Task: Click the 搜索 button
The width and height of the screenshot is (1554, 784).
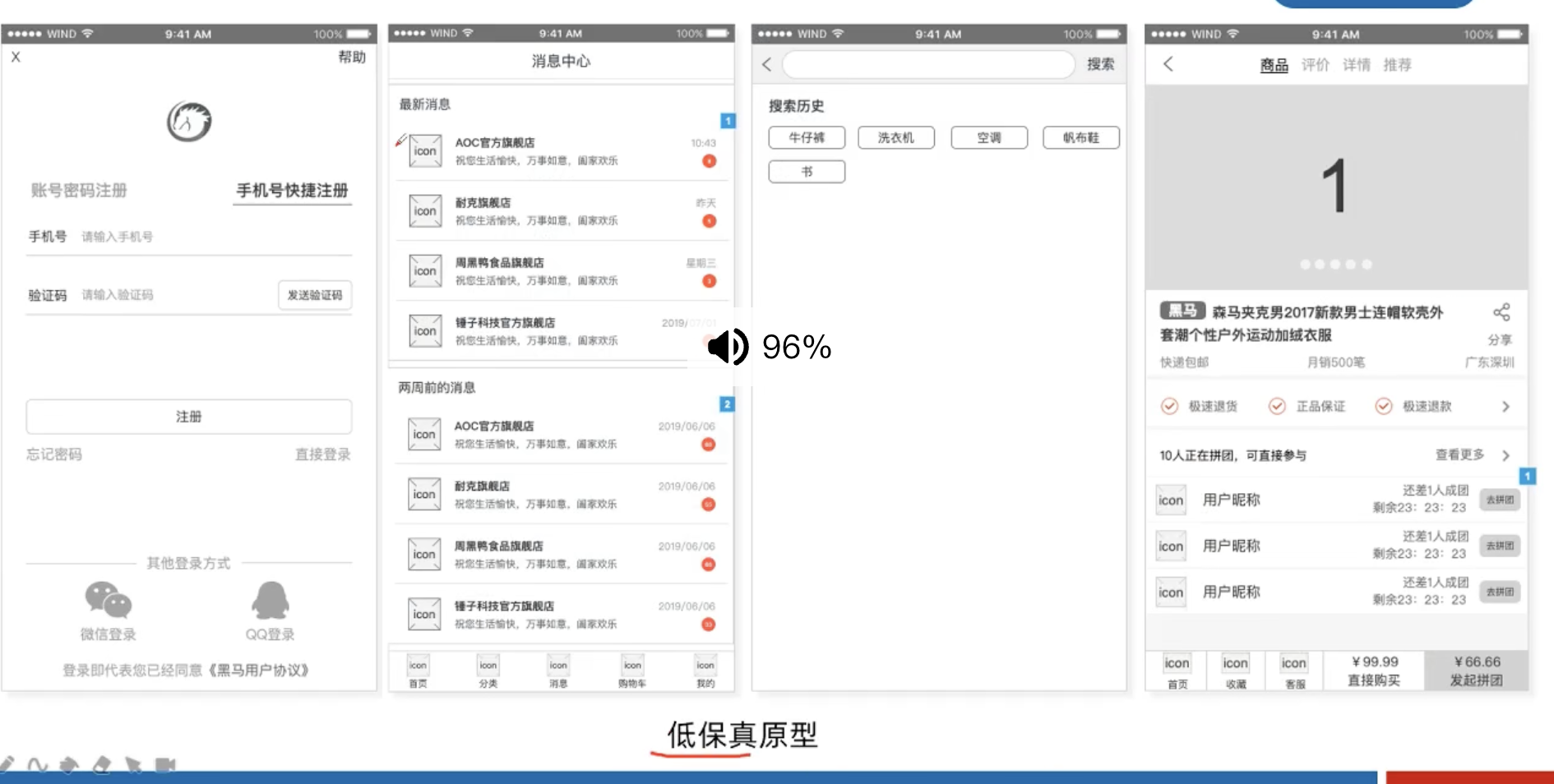Action: pyautogui.click(x=1101, y=64)
